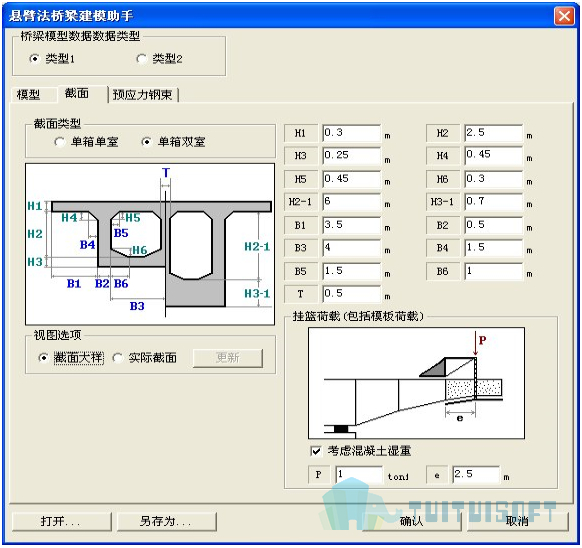The height and width of the screenshot is (548, 582).
Task: Select the 类型1 radio button
Action: click(34, 59)
